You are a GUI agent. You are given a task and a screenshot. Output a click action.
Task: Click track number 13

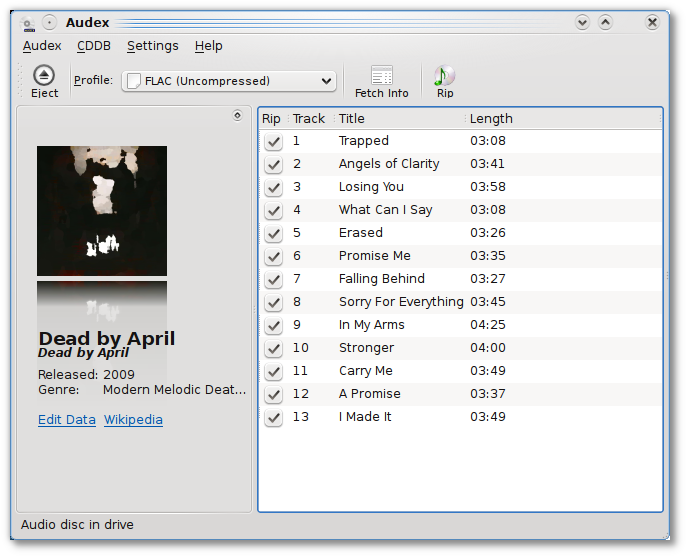point(301,417)
